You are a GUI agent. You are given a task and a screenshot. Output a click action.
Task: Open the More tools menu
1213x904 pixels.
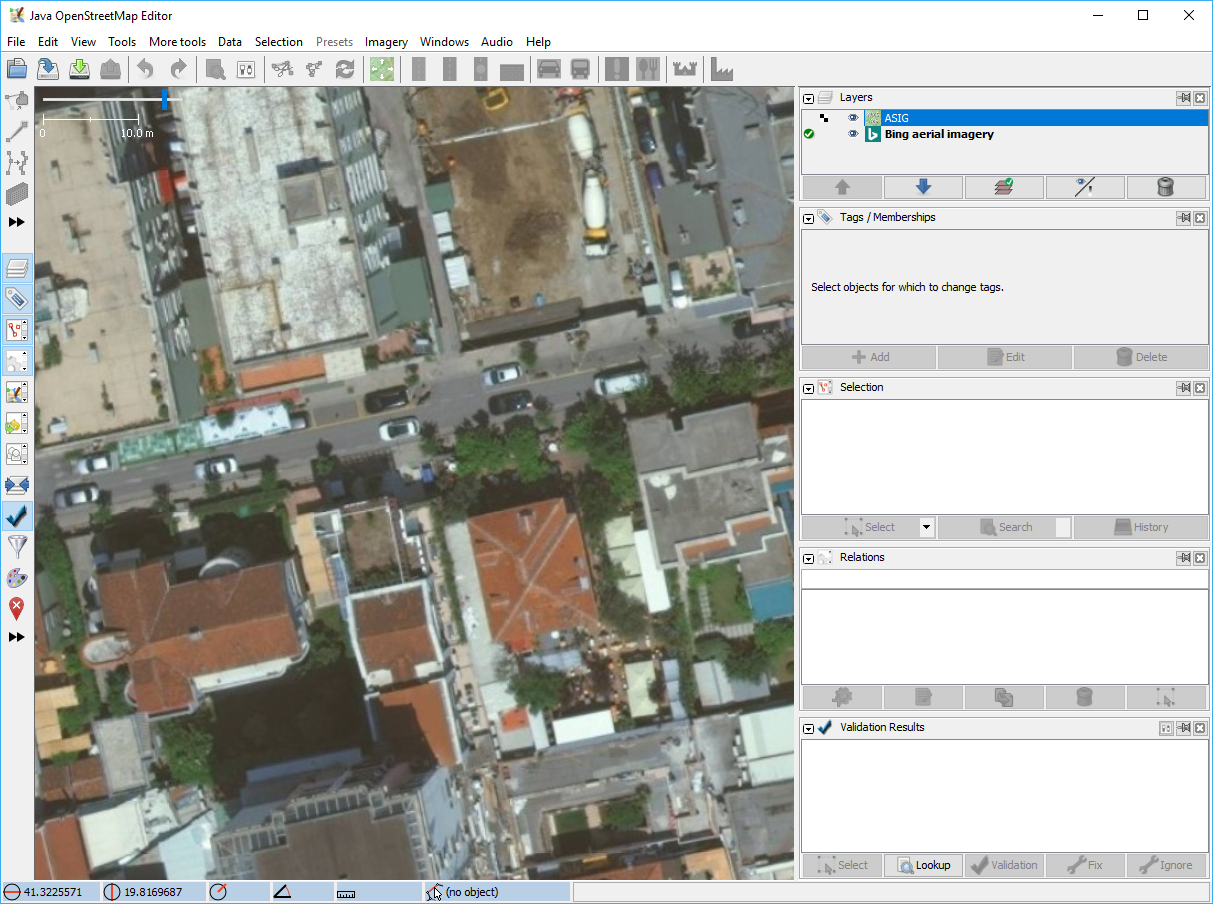tap(177, 42)
